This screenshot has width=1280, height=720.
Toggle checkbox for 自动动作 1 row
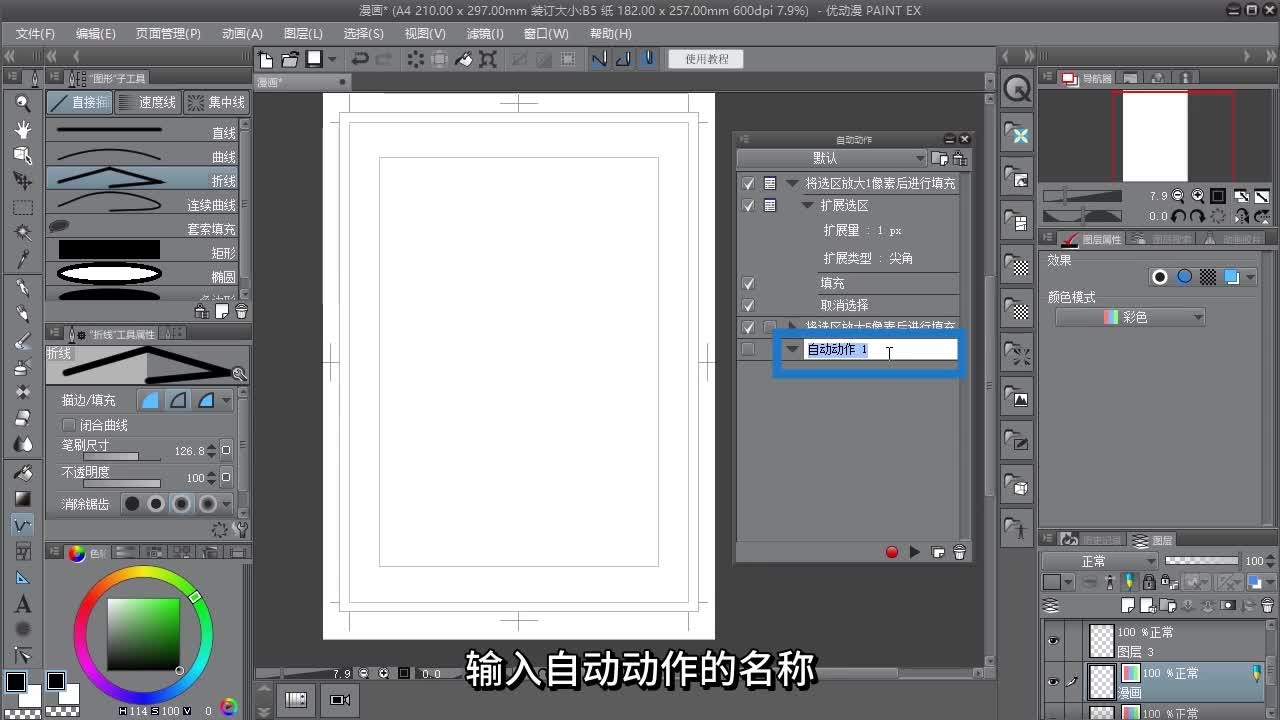coord(748,349)
